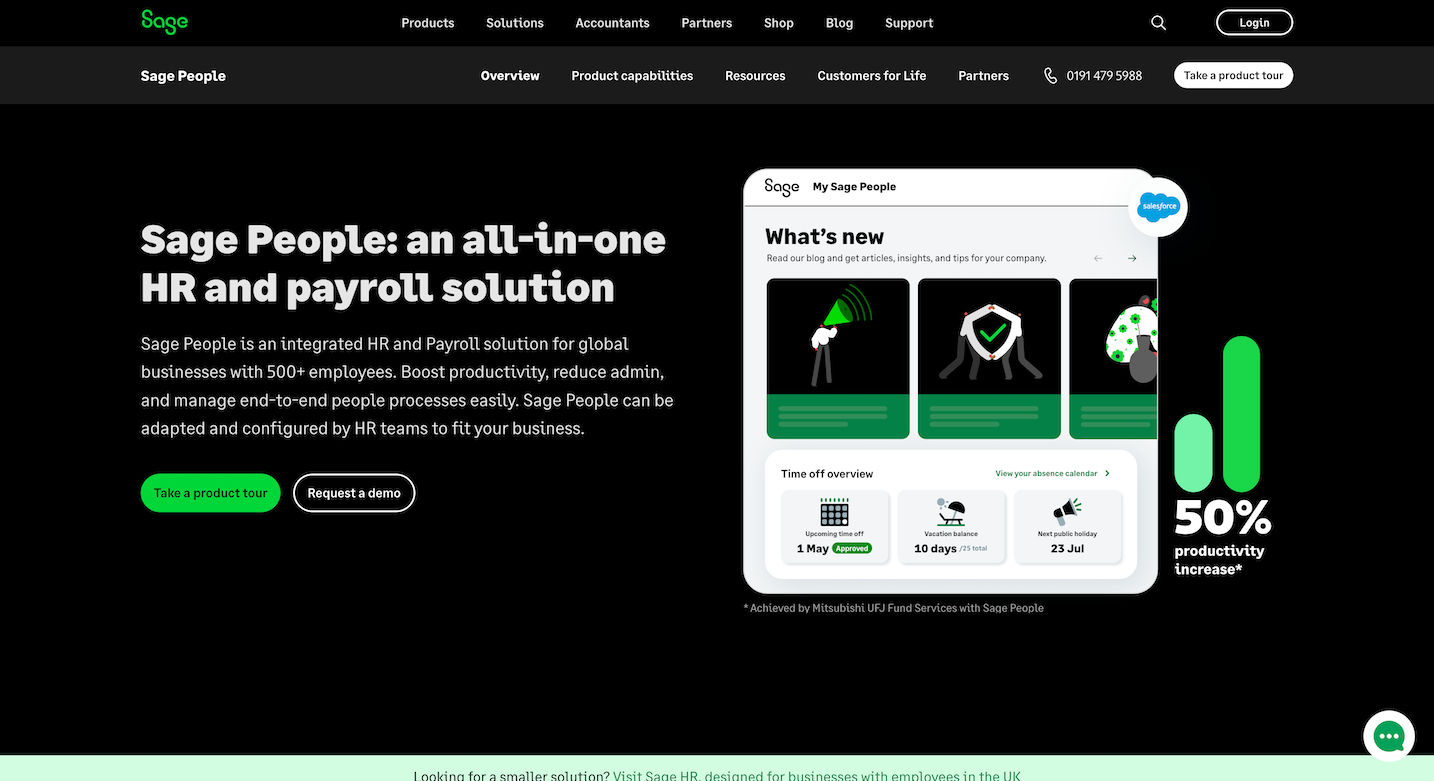Click the 50% productivity increase text
Viewport: 1434px width, 781px height.
pos(1222,538)
